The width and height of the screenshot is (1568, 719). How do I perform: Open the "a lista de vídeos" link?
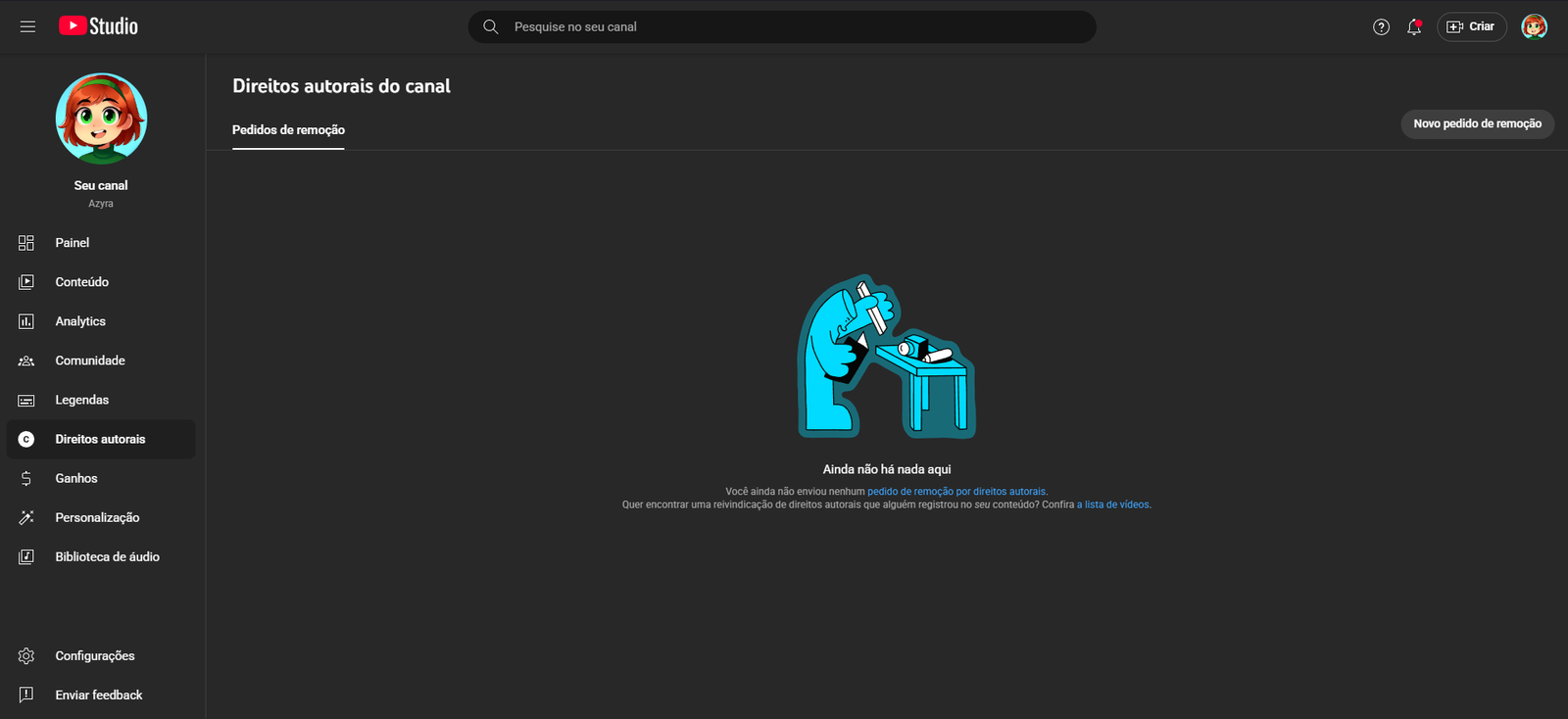[1113, 504]
